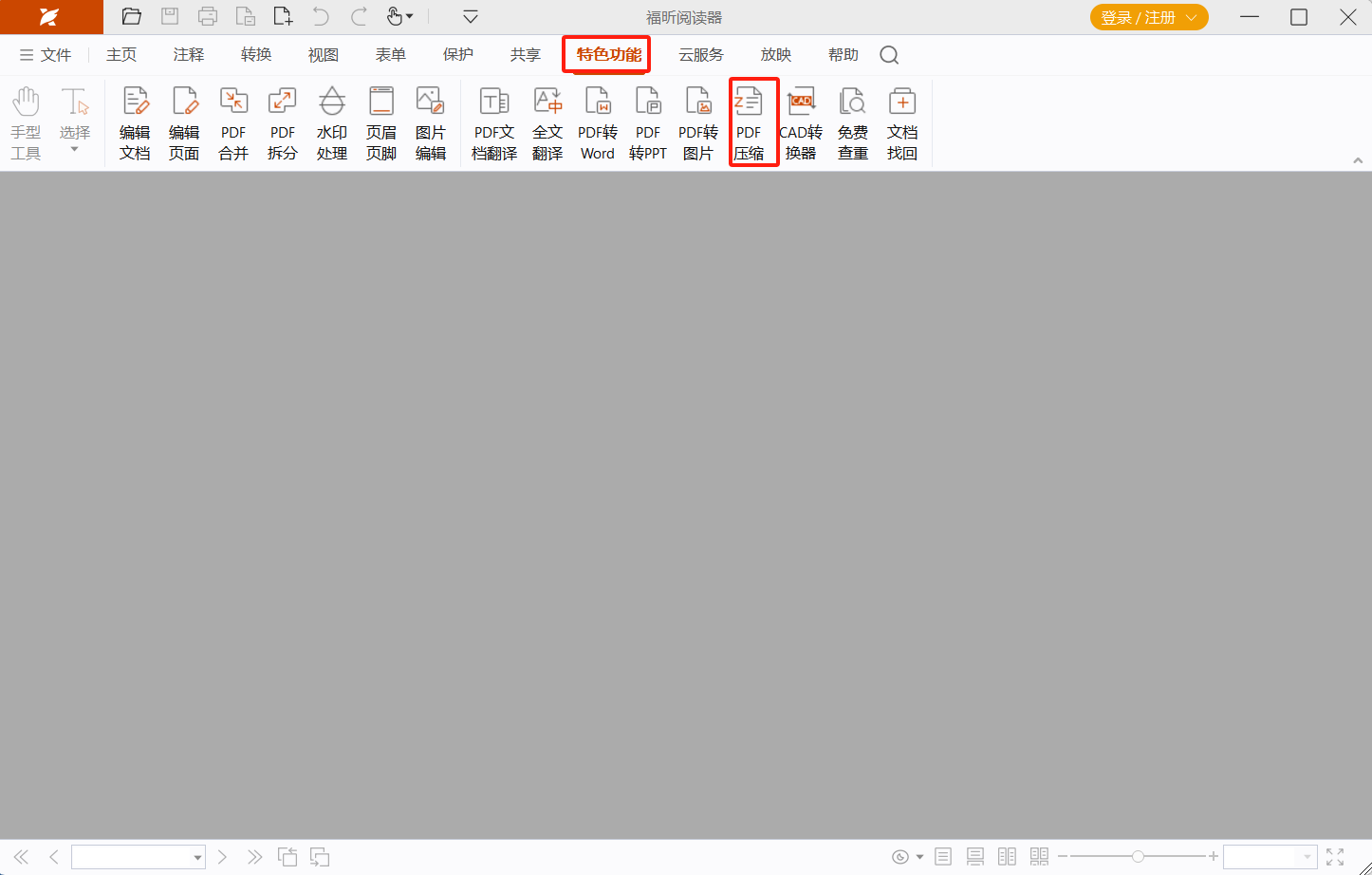The height and width of the screenshot is (875, 1372).
Task: Open file using the folder icon
Action: click(x=132, y=17)
